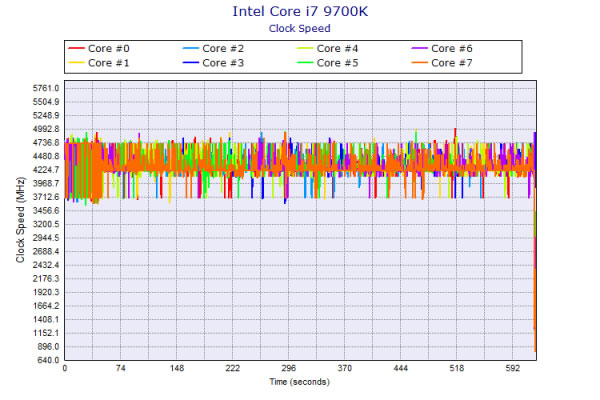Select the 'Core #0' legend label
The width and height of the screenshot is (600, 400).
click(109, 49)
